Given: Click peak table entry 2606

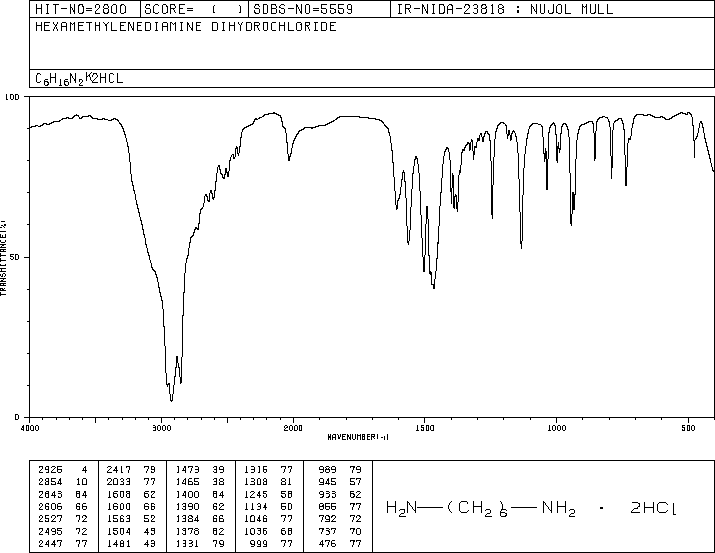Looking at the screenshot, I should (50, 506).
